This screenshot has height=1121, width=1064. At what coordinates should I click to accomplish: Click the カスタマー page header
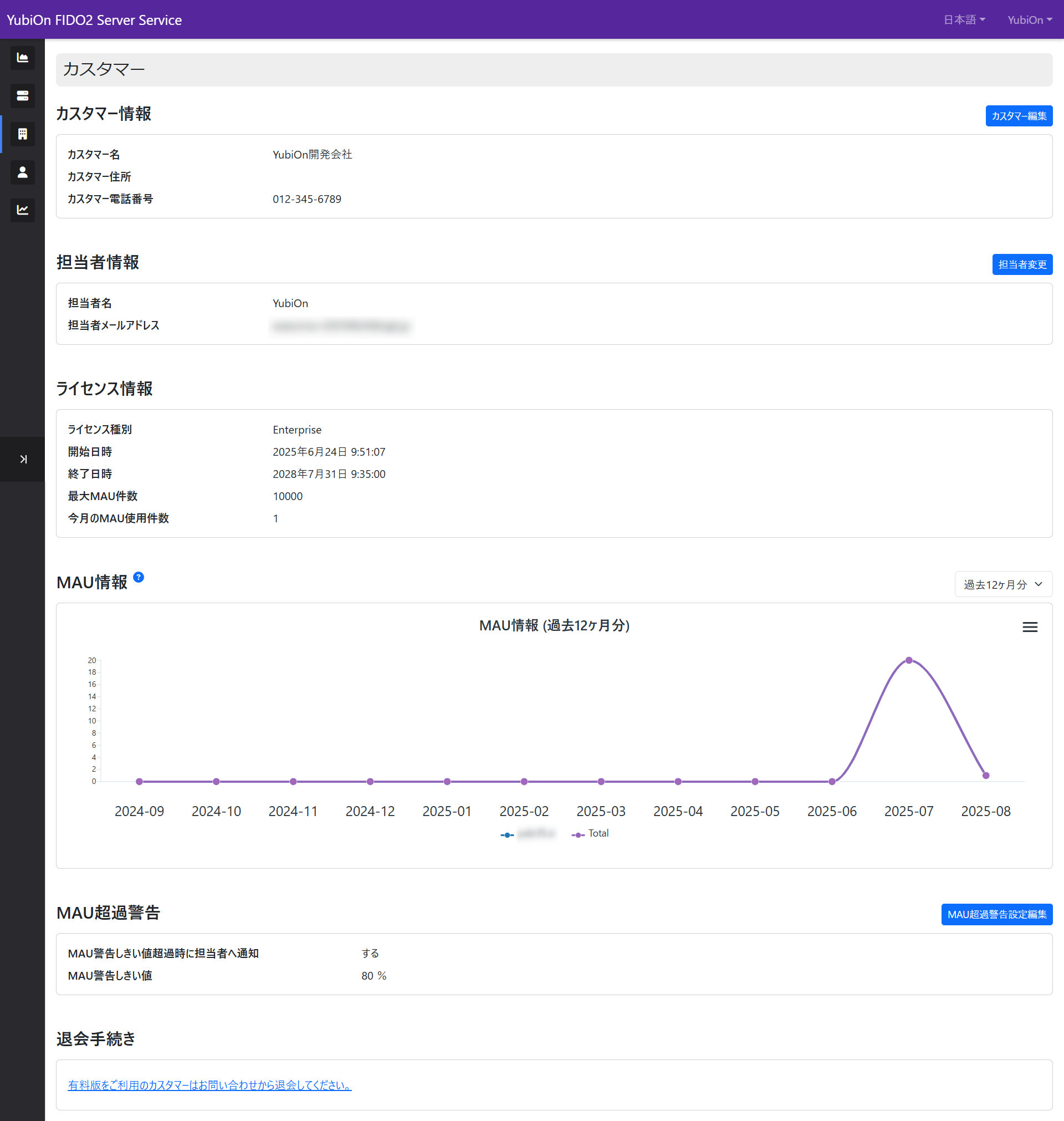[x=104, y=69]
